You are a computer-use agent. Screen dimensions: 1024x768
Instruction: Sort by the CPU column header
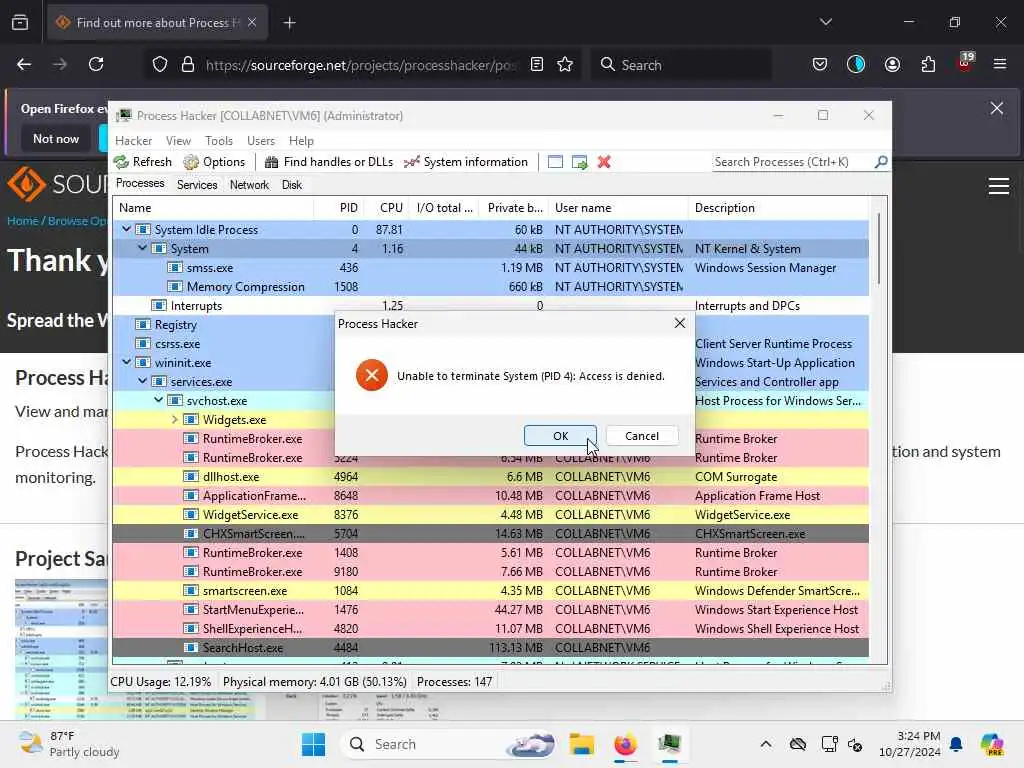391,208
